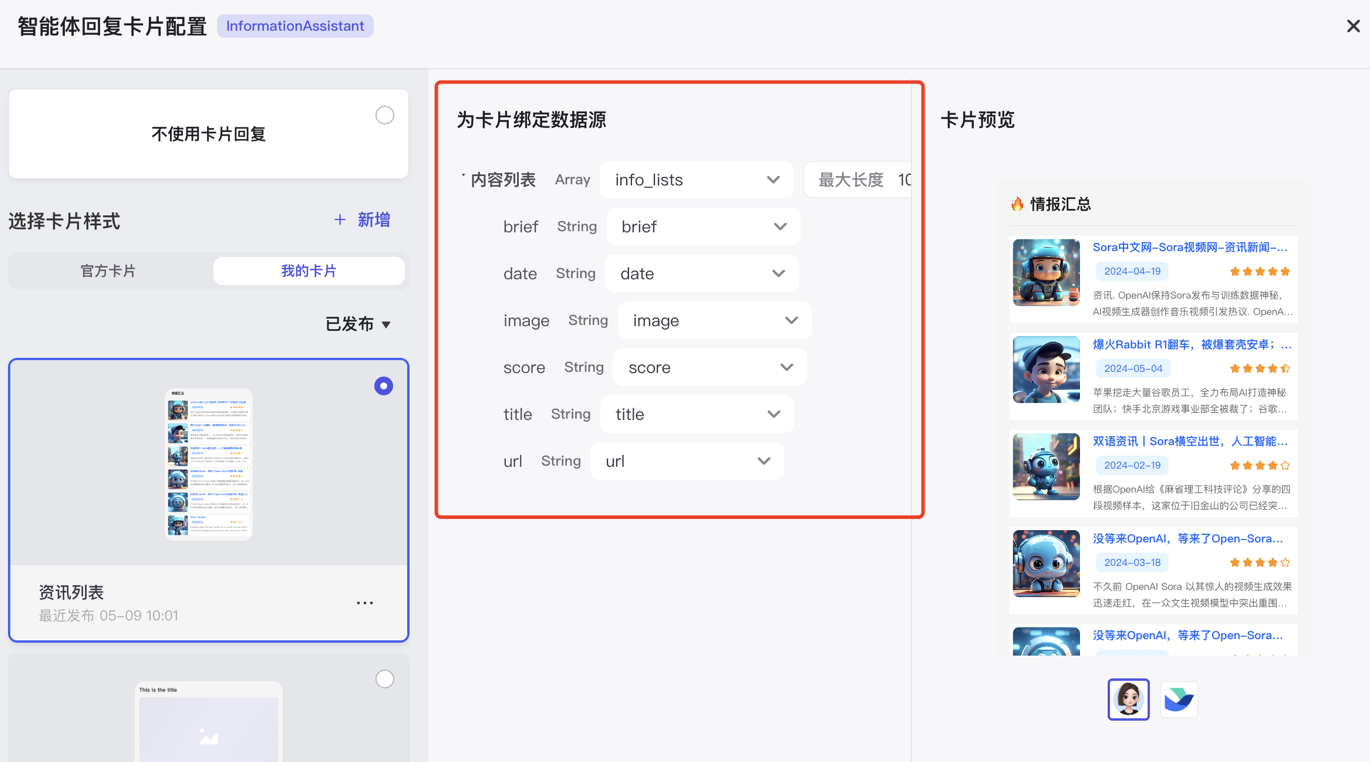
Task: Click the cap boy image in Rabbit R1 item
Action: (x=1046, y=369)
